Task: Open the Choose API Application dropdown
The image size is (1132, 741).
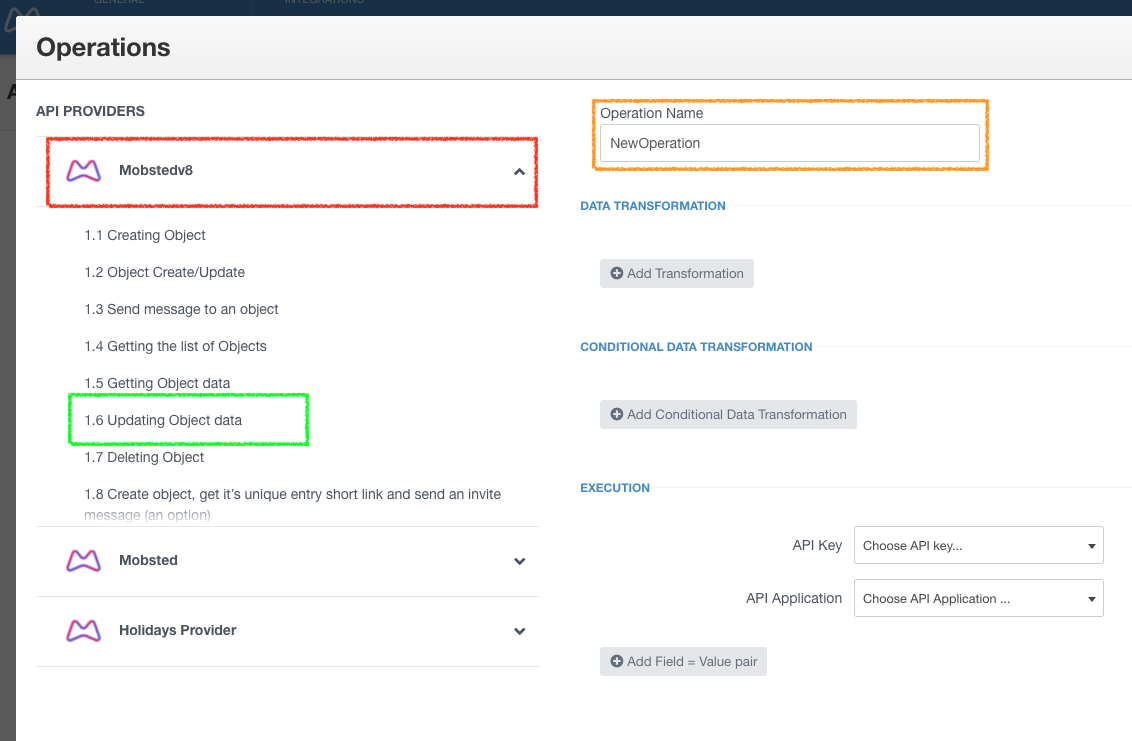Action: coord(978,598)
